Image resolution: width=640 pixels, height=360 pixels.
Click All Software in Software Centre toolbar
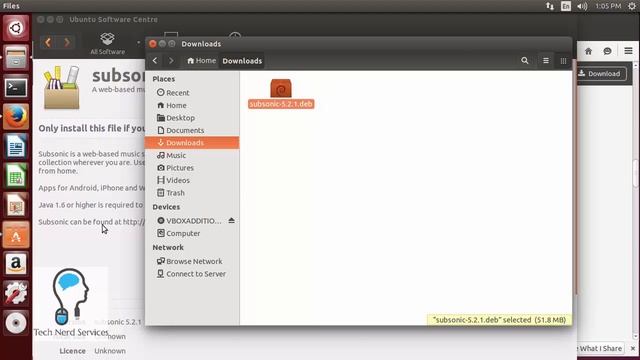pos(107,44)
